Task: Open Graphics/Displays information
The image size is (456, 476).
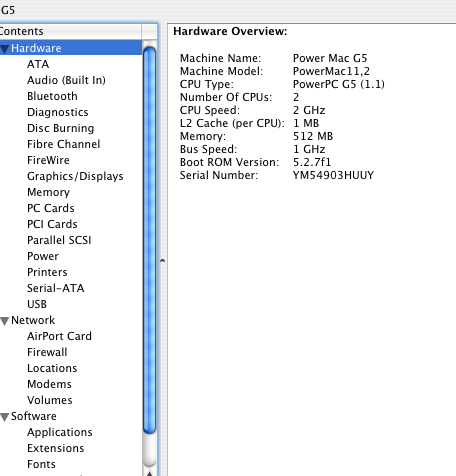Action: point(75,176)
